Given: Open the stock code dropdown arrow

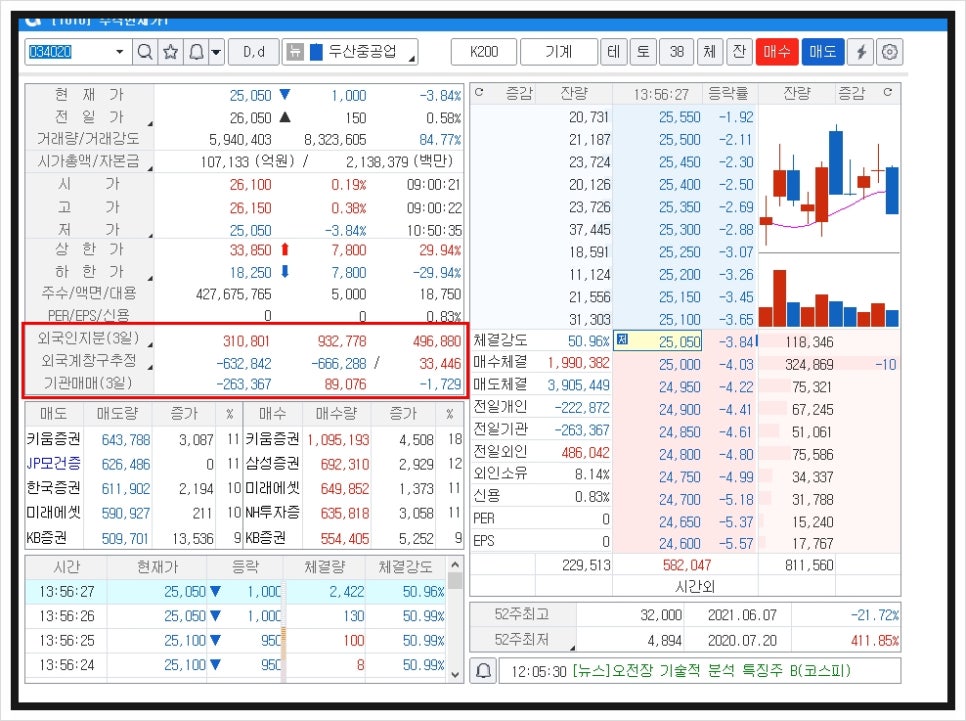Looking at the screenshot, I should pos(120,52).
